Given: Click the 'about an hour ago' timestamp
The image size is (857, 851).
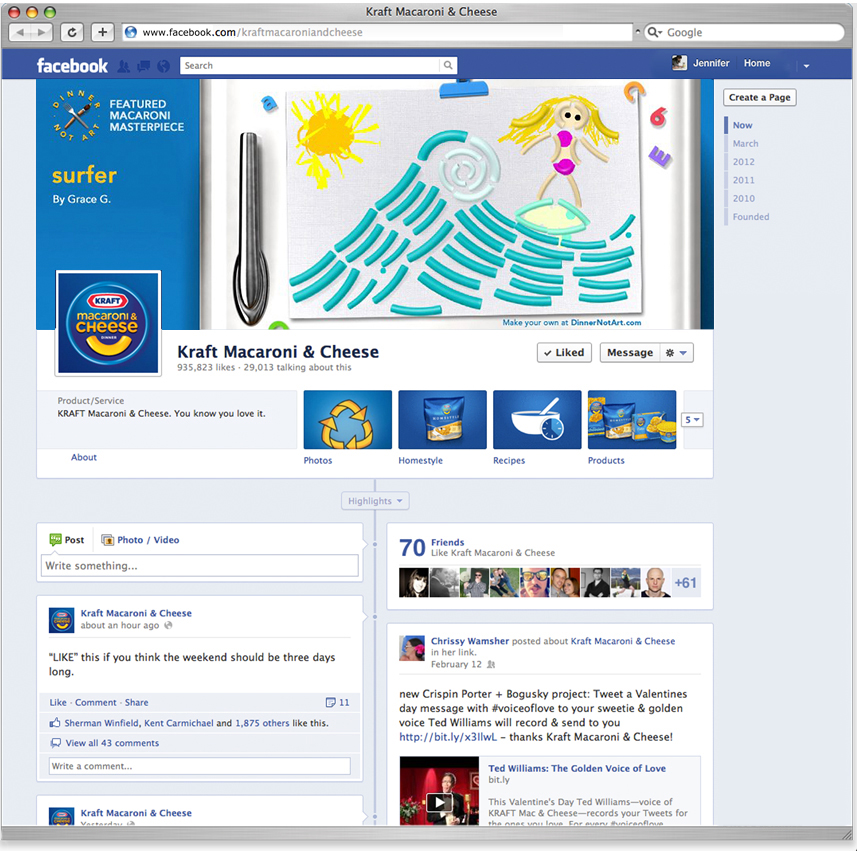Looking at the screenshot, I should 120,625.
